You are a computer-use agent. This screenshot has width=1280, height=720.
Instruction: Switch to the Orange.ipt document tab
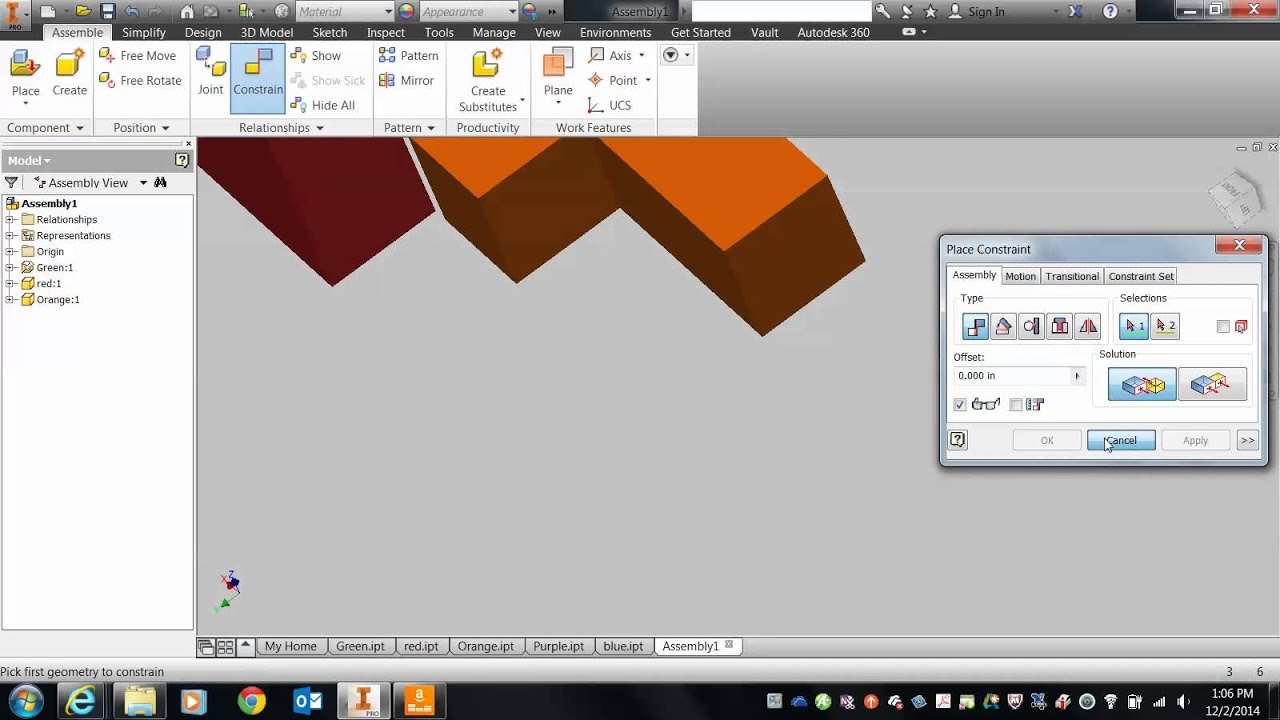click(x=485, y=646)
